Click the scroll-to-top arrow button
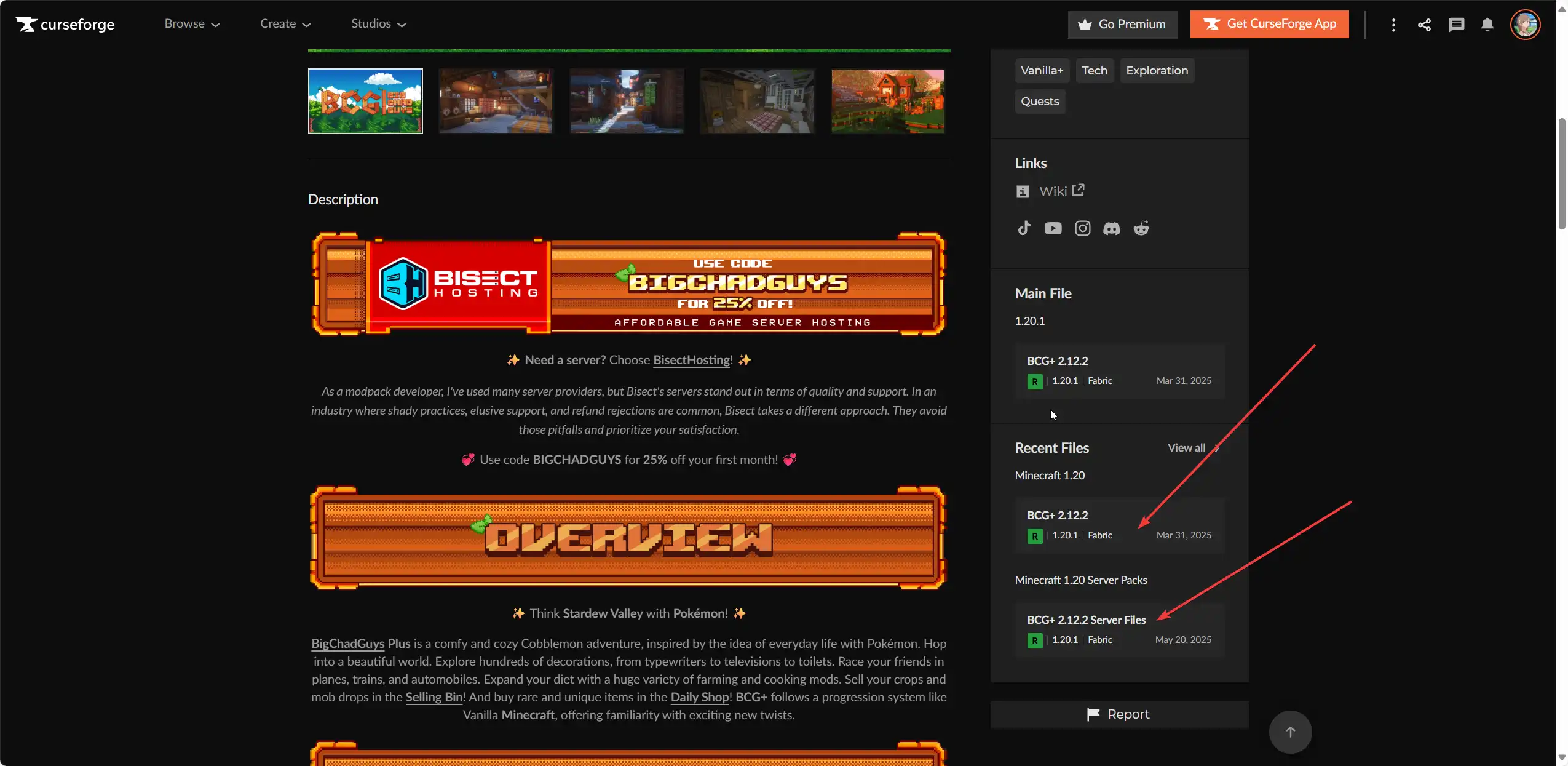Viewport: 1568px width, 766px height. click(x=1290, y=732)
